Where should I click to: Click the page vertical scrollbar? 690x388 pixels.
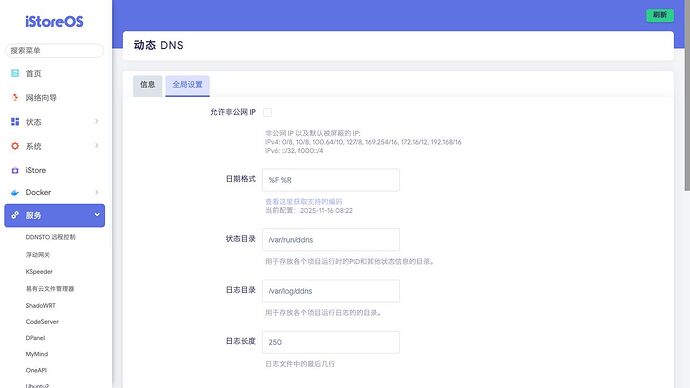(687, 95)
